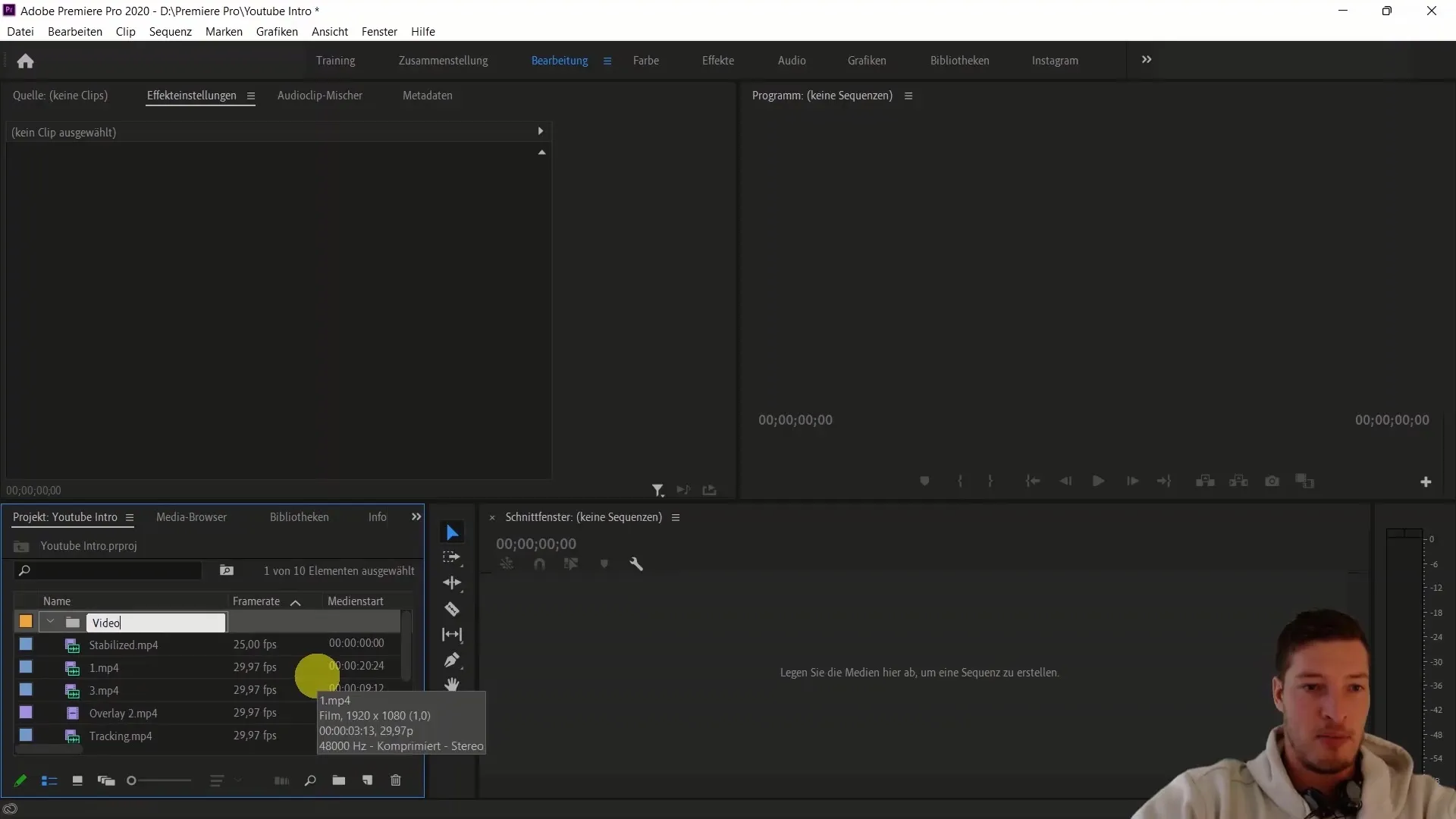
Task: Open the Datei menu
Action: (20, 32)
